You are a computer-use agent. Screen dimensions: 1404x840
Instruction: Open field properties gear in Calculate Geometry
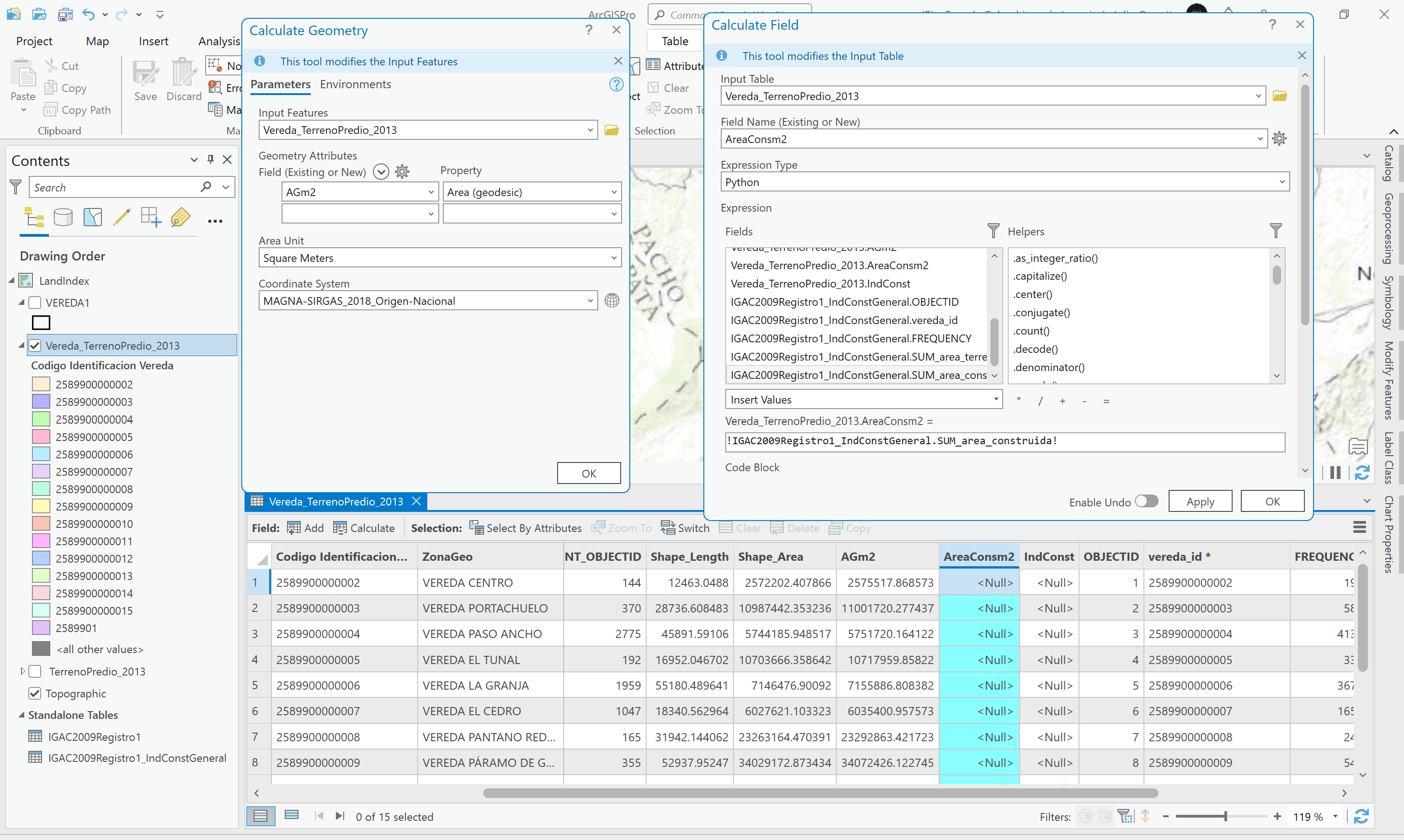pos(402,171)
